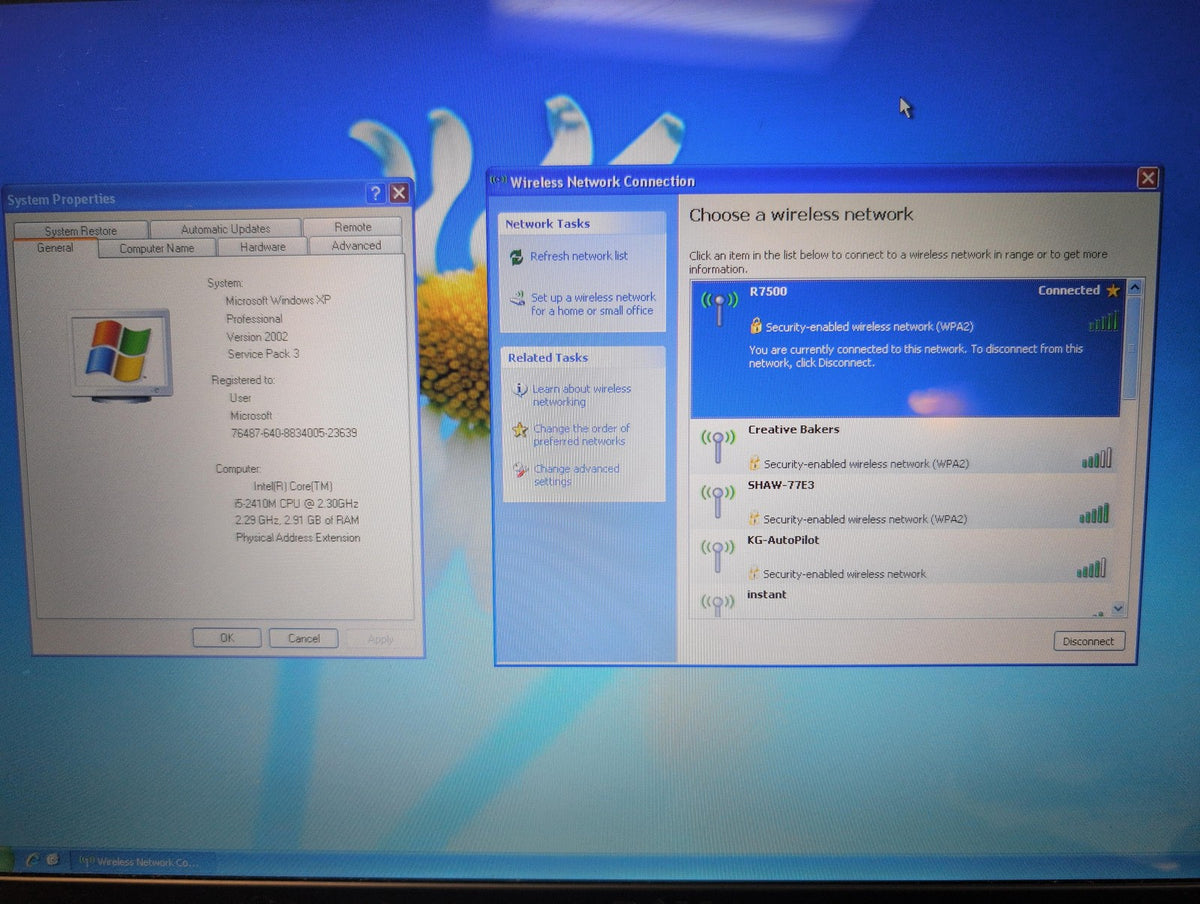Click the Service Pack 3 text
1200x904 pixels.
[263, 354]
